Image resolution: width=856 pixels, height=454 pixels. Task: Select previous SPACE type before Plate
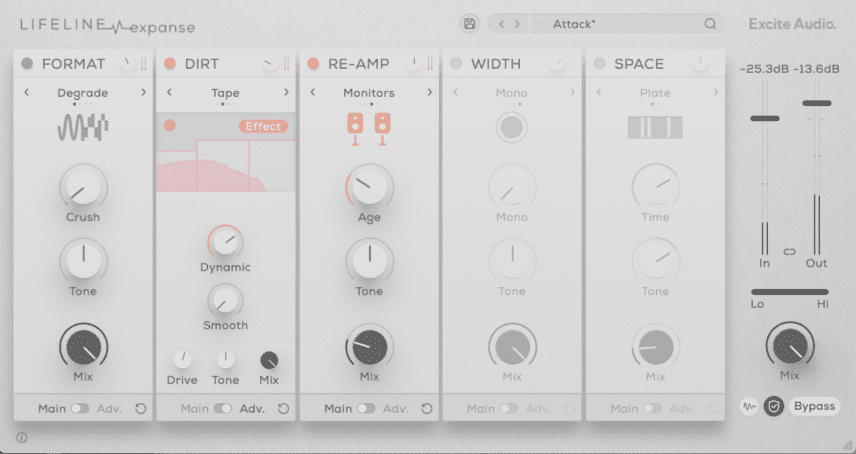[x=599, y=92]
